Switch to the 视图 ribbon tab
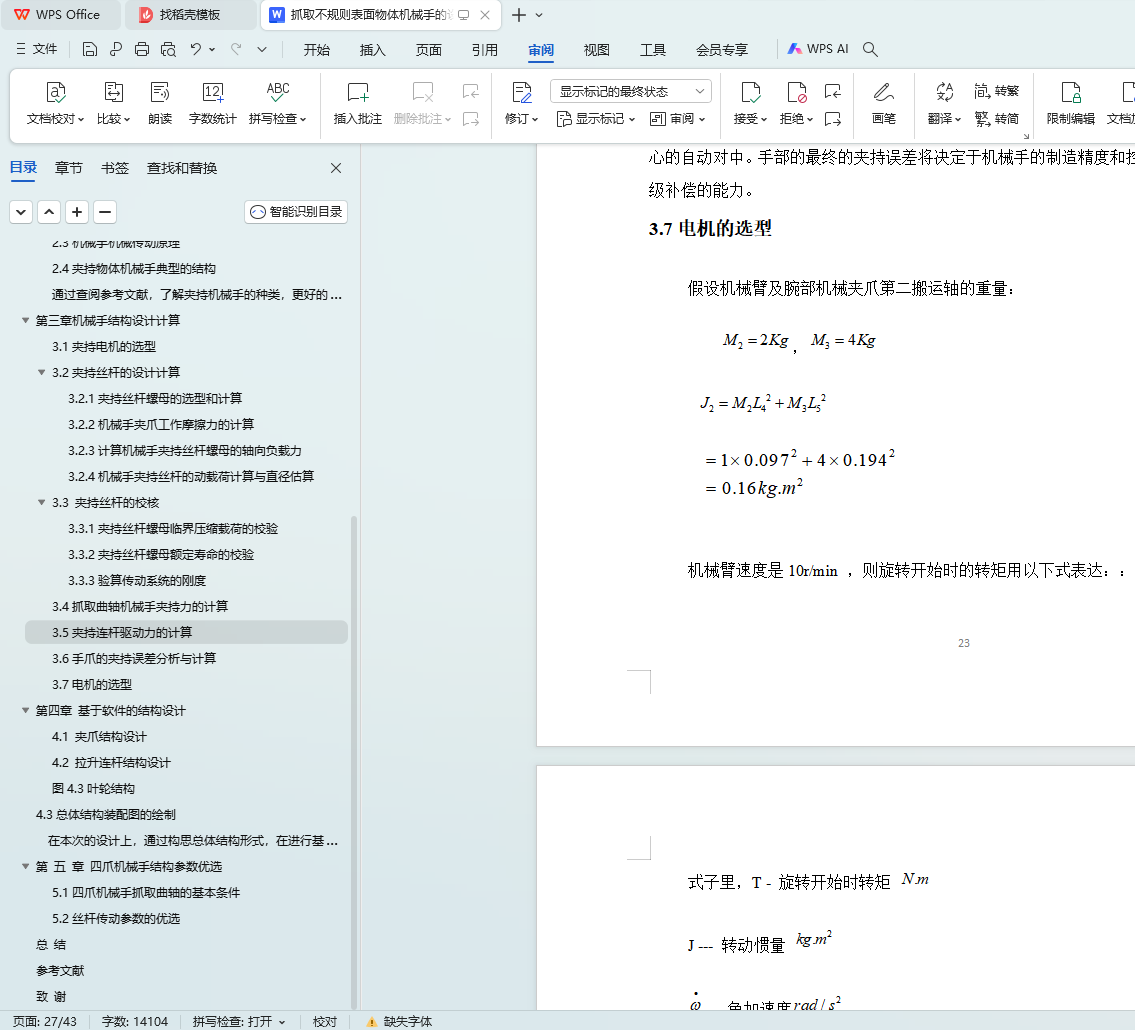 (596, 50)
